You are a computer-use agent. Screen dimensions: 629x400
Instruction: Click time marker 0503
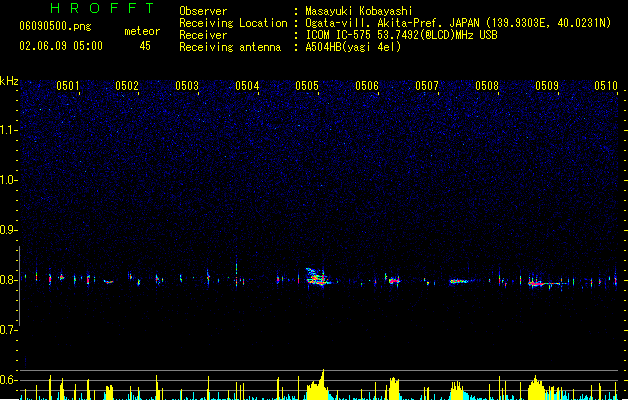187,86
